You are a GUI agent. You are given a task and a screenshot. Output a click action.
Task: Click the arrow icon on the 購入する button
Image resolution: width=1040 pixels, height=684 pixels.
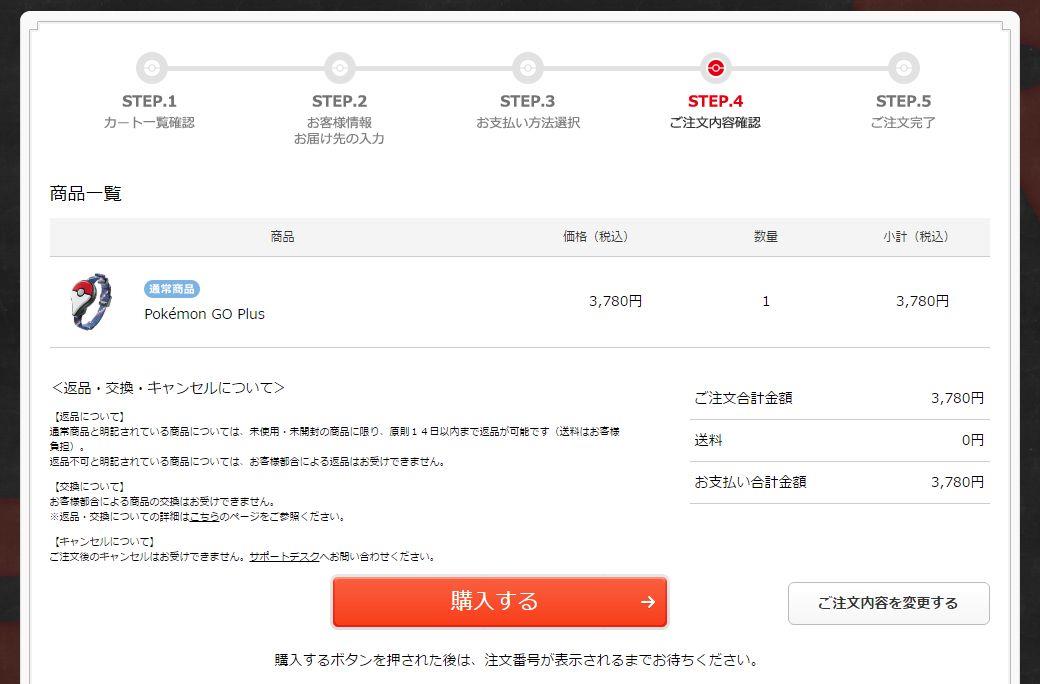(x=648, y=602)
